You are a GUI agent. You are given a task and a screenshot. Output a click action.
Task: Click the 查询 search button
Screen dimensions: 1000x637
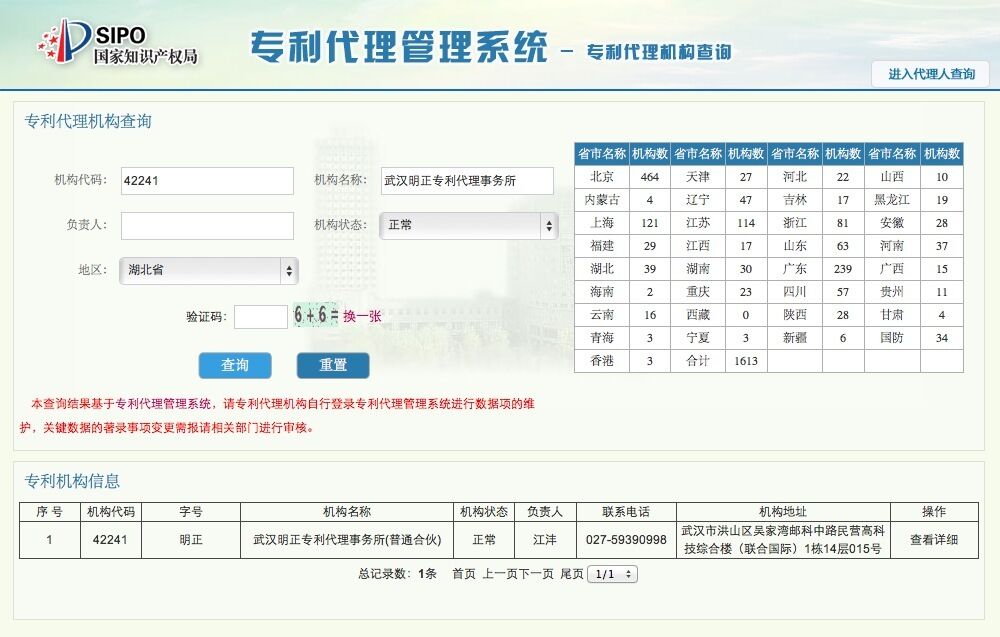[235, 365]
